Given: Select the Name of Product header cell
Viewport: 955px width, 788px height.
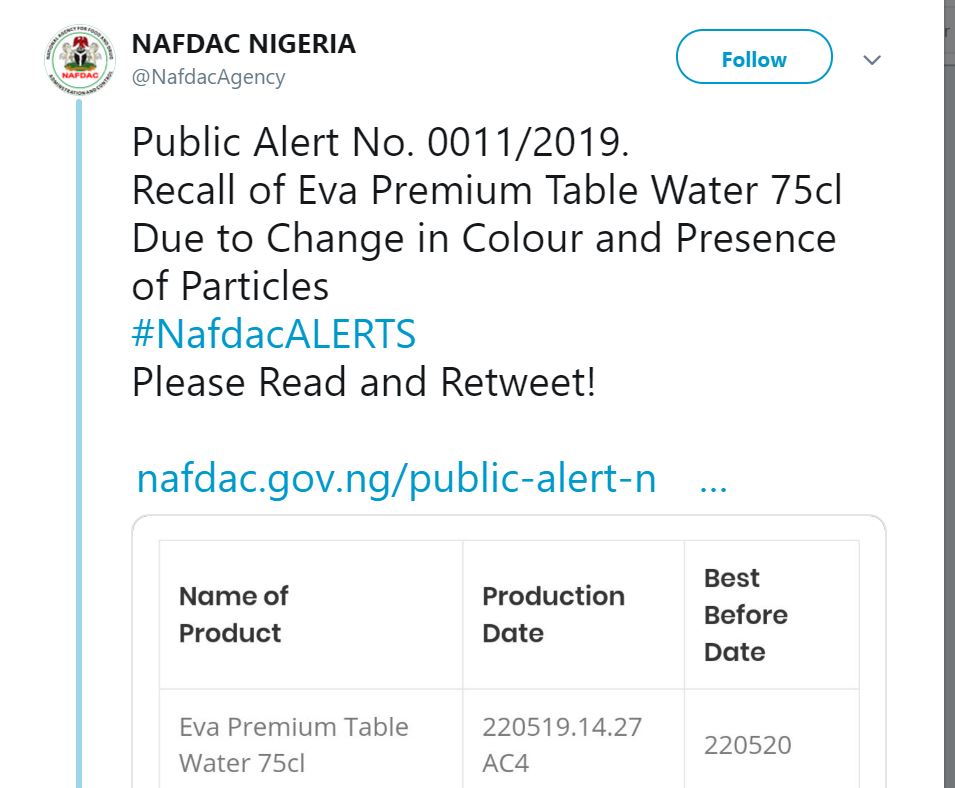Looking at the screenshot, I should [x=311, y=614].
